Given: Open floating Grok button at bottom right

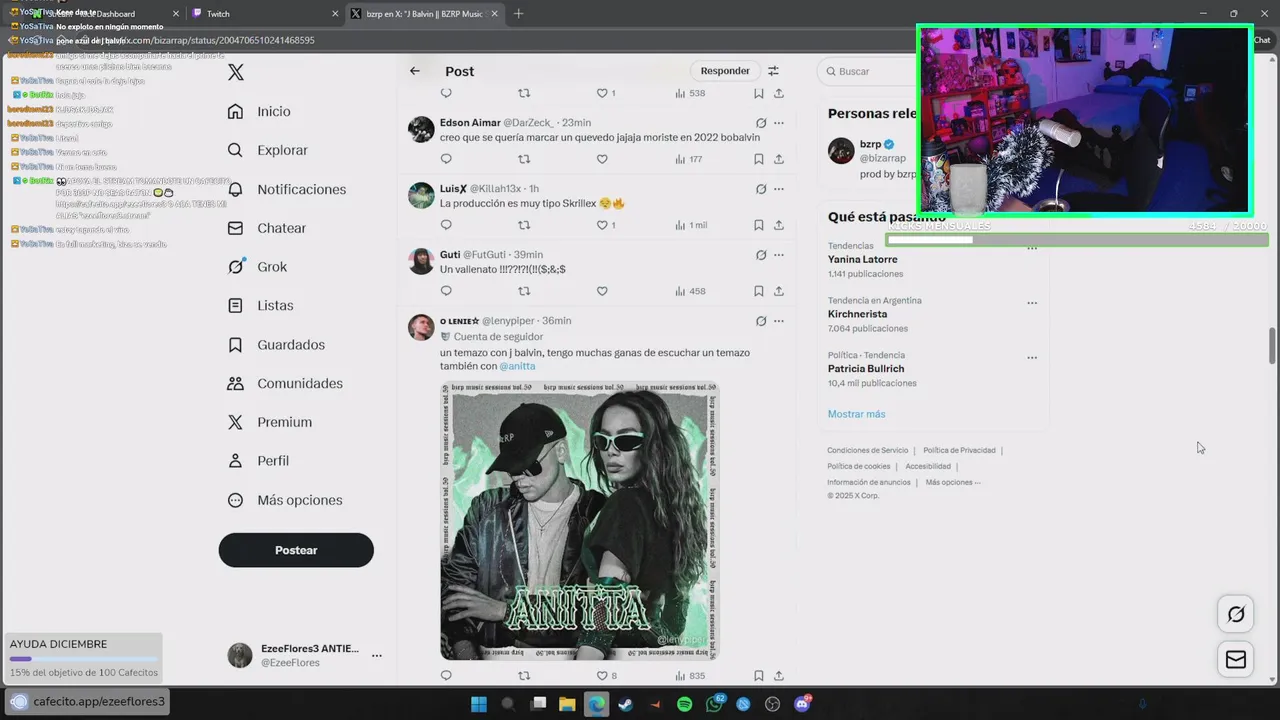Looking at the screenshot, I should 1236,614.
